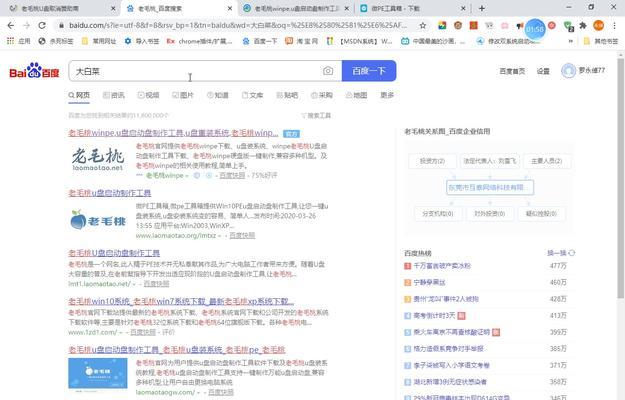Open the 老毛桃u盘启动盘制作工具_老毛桃u盘装系统 link
Screen dimensions: 625x400
coord(177,350)
